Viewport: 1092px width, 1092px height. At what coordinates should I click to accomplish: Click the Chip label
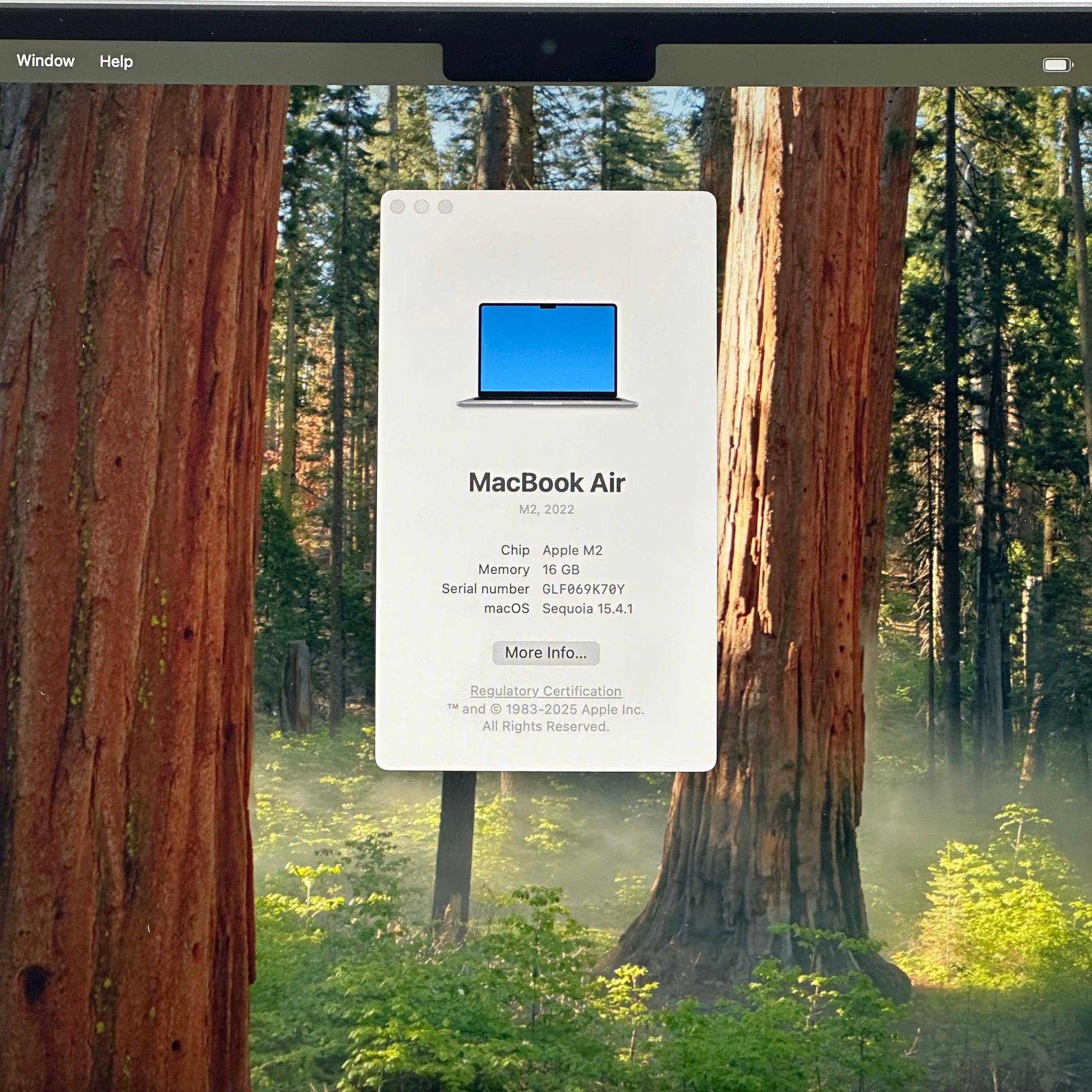515,550
